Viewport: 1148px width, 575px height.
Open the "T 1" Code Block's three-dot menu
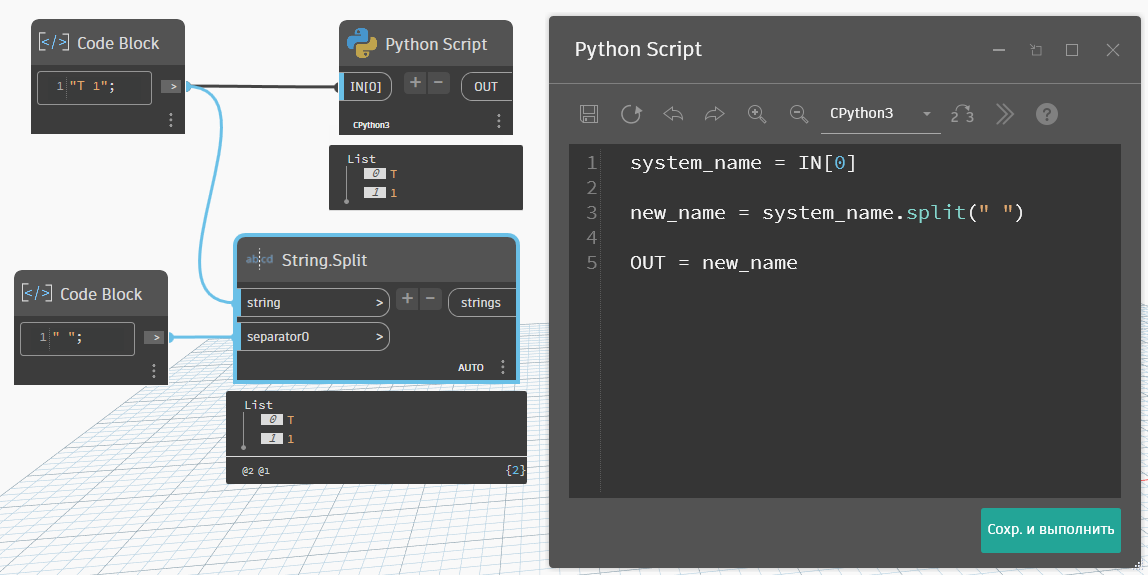(171, 119)
